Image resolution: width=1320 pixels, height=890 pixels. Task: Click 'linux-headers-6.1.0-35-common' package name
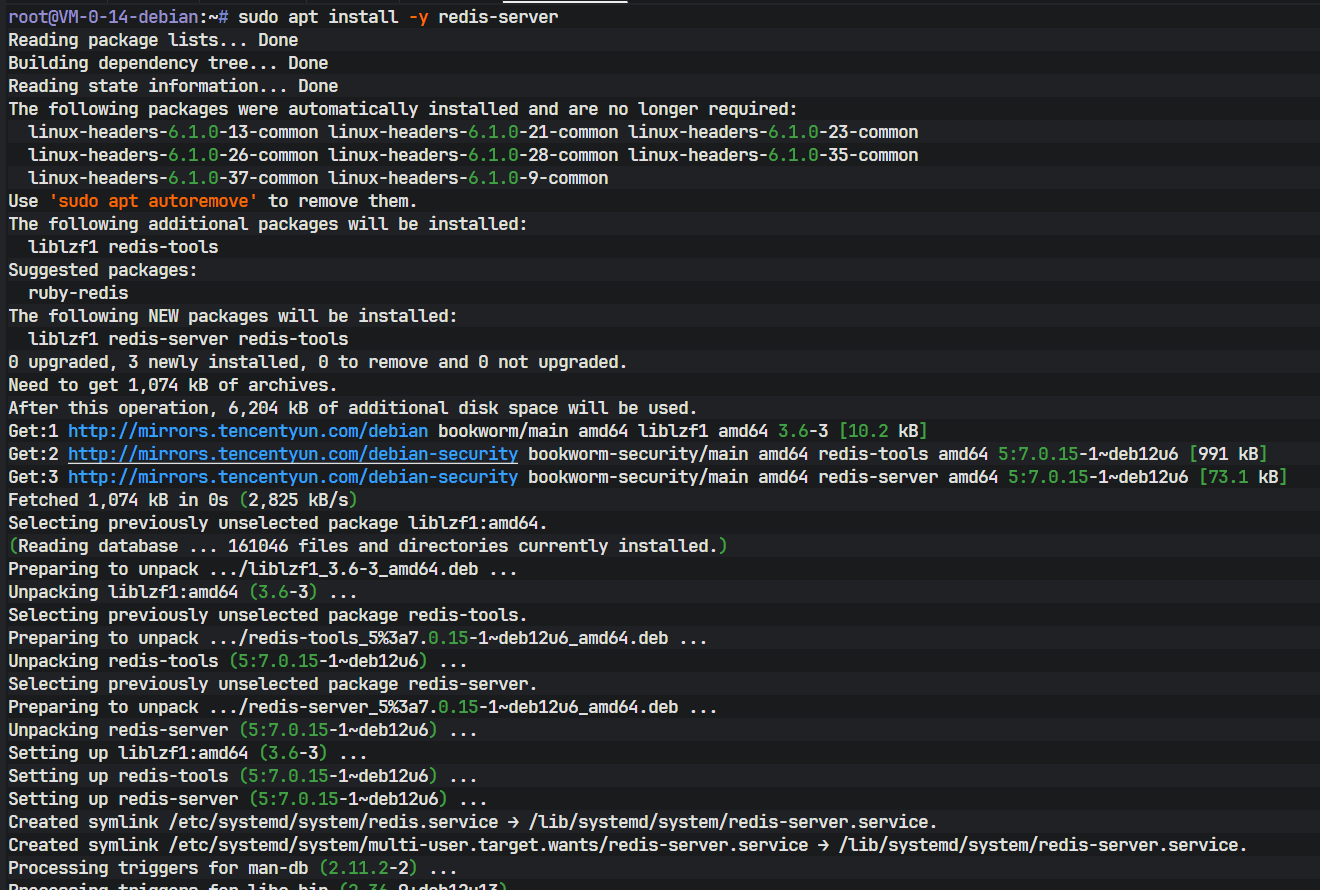coord(773,155)
